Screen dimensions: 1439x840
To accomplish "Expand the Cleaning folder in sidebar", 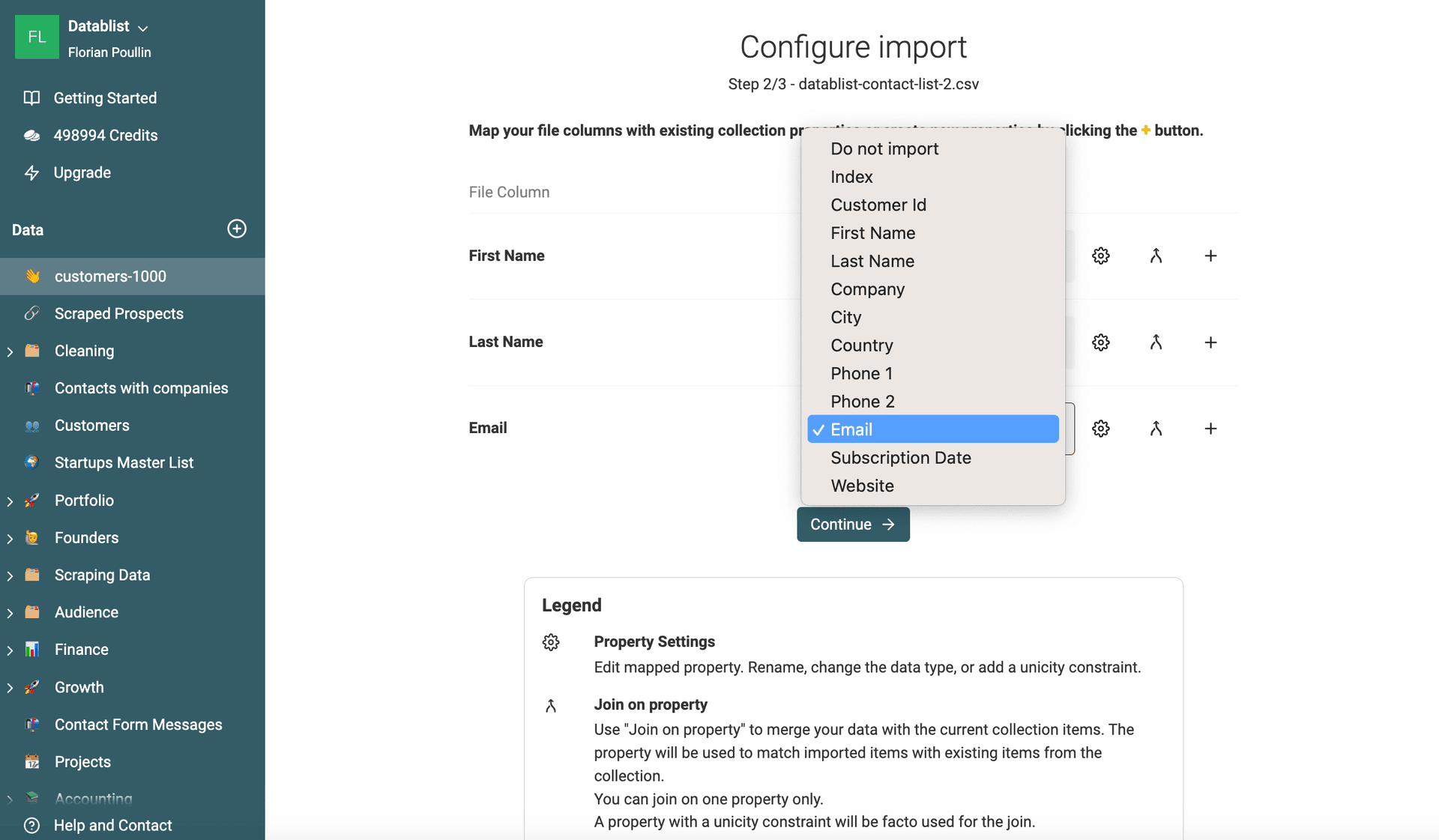I will [x=10, y=351].
